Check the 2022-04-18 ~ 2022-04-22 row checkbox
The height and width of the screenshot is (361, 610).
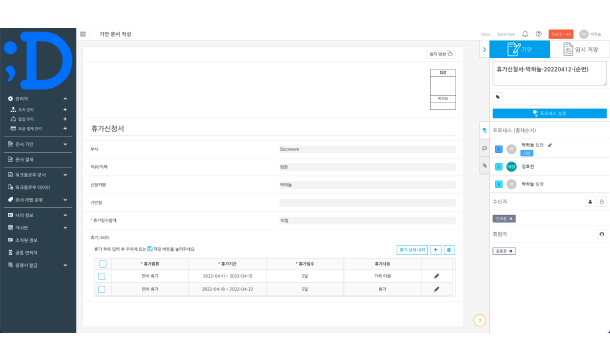[102, 289]
